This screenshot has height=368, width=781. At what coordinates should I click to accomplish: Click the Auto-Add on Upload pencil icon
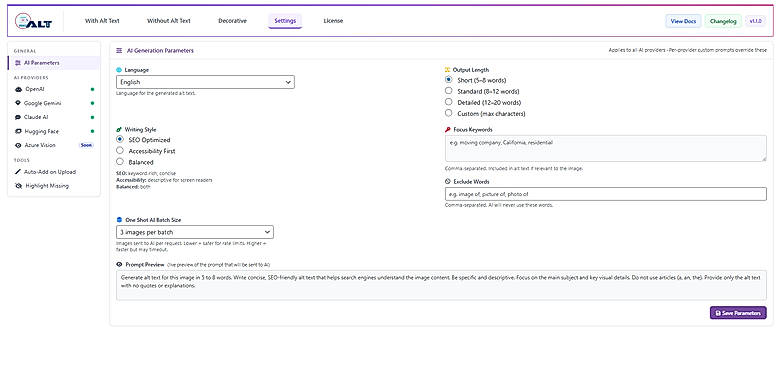[18, 172]
